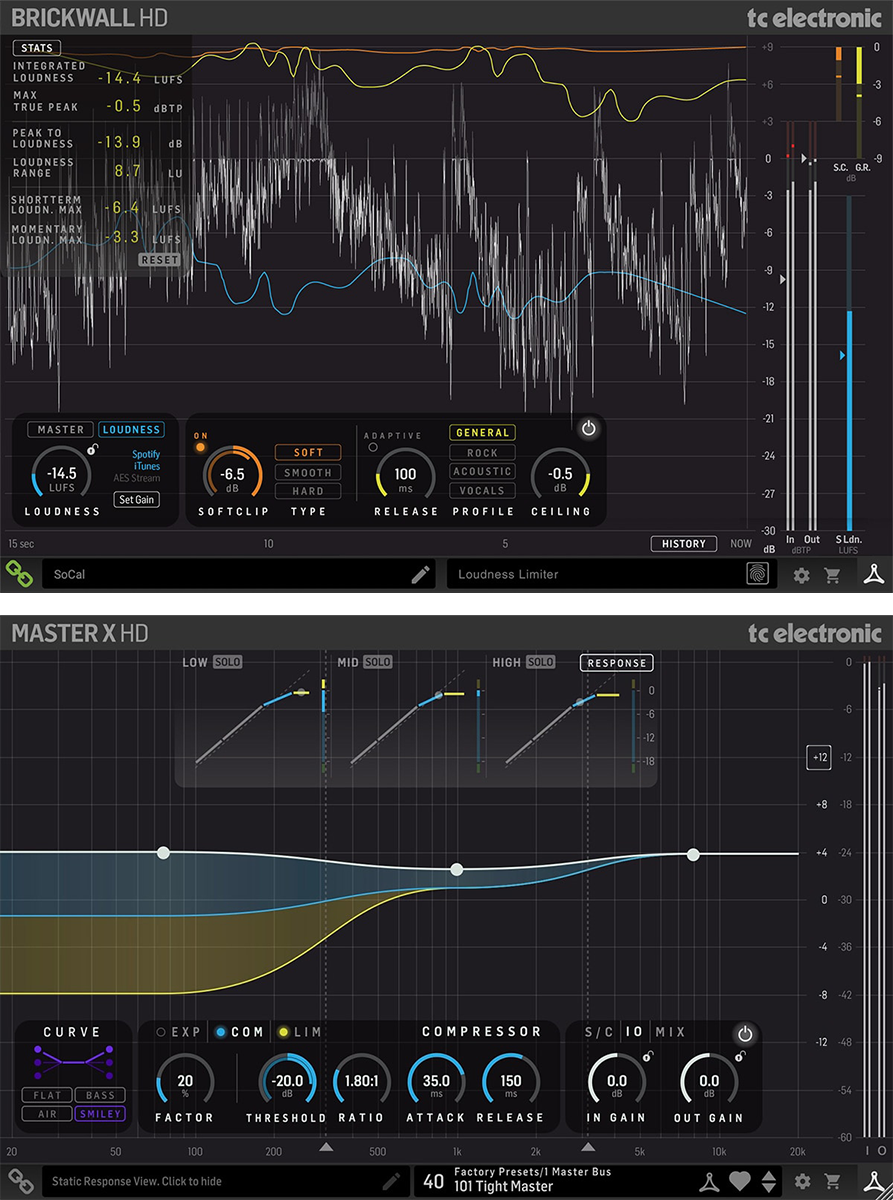Open the IO tab
This screenshot has width=893, height=1200.
click(634, 1032)
